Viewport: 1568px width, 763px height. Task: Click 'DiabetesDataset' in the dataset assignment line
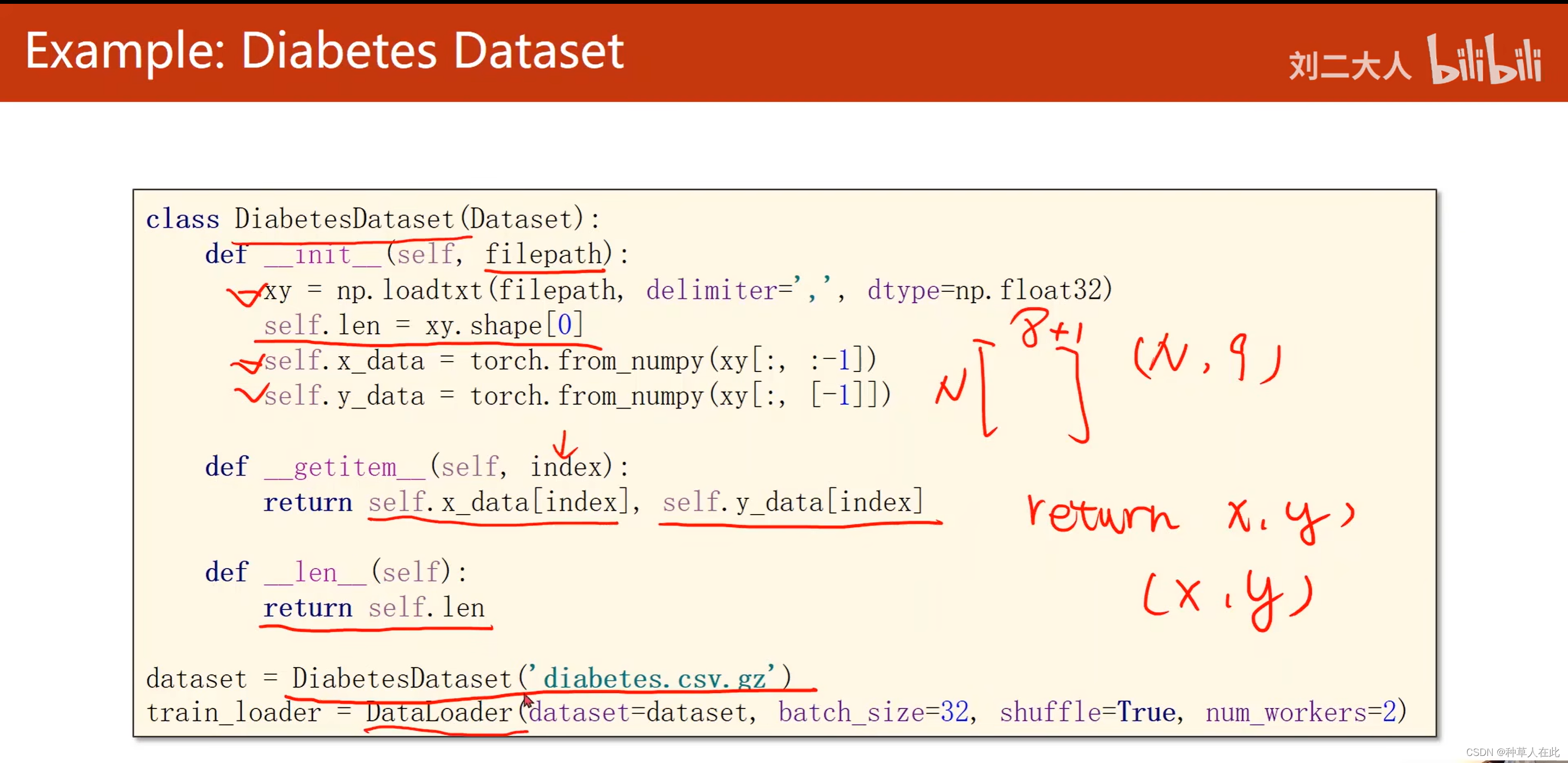402,679
